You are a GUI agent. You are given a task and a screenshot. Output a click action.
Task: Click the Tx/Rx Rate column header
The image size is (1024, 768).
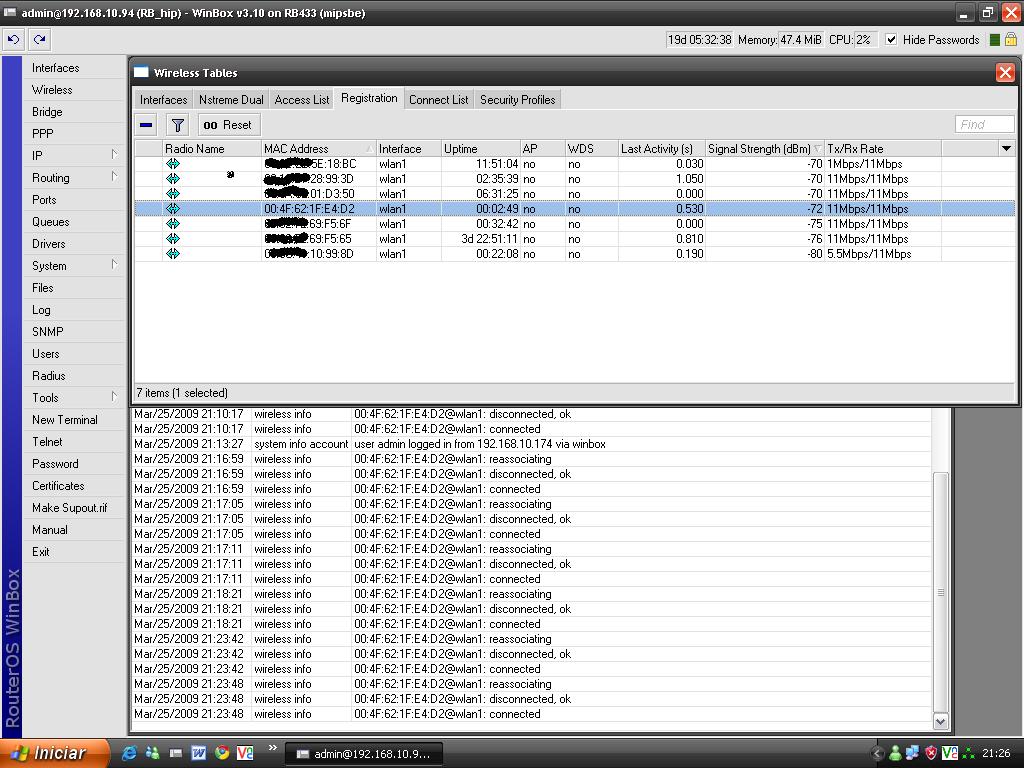coord(882,149)
